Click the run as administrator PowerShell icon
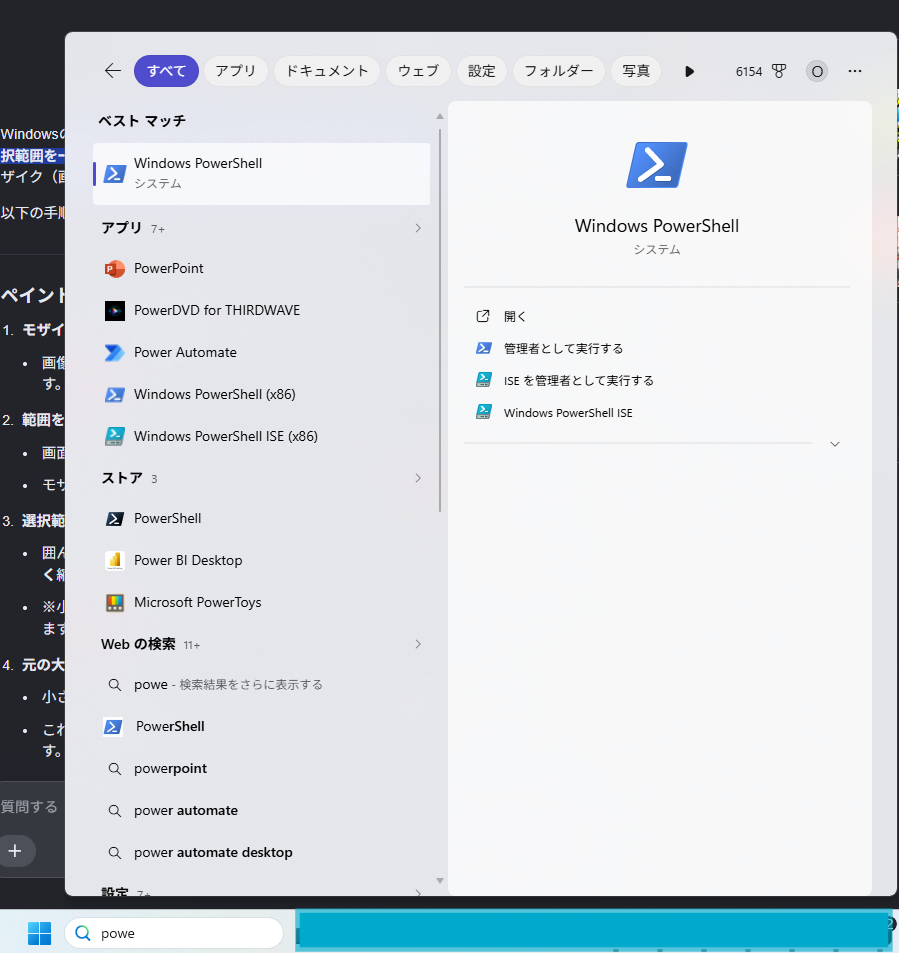The image size is (899, 953). 484,348
